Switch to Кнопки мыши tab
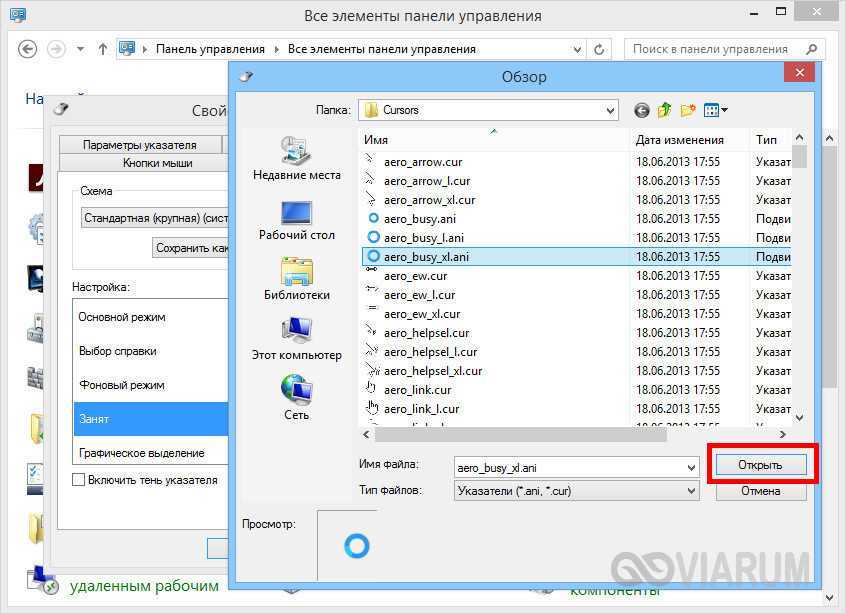 pyautogui.click(x=157, y=162)
